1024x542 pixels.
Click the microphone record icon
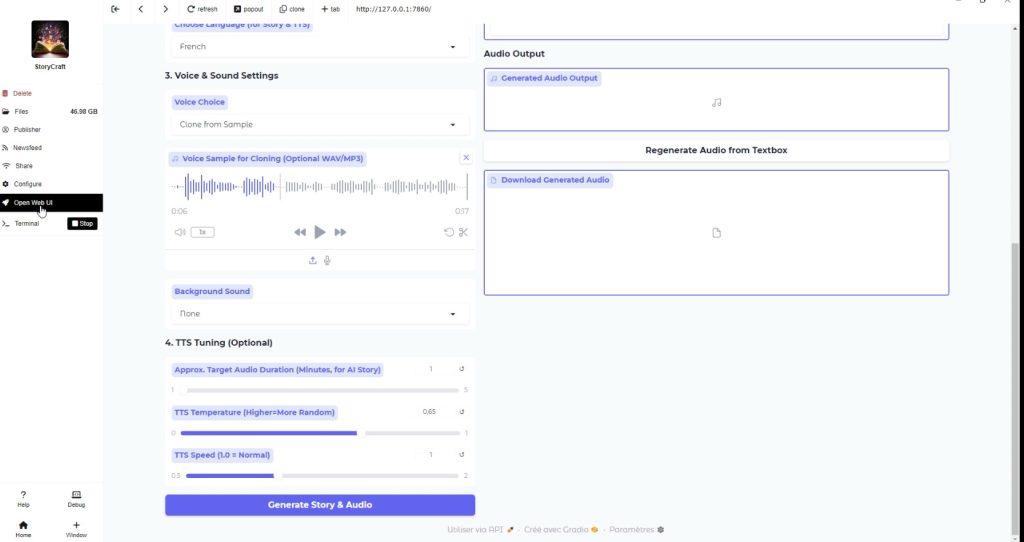coord(327,260)
